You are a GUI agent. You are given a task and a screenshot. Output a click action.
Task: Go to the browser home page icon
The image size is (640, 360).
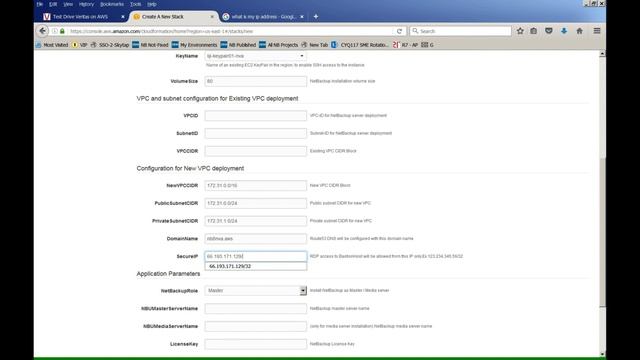579,31
